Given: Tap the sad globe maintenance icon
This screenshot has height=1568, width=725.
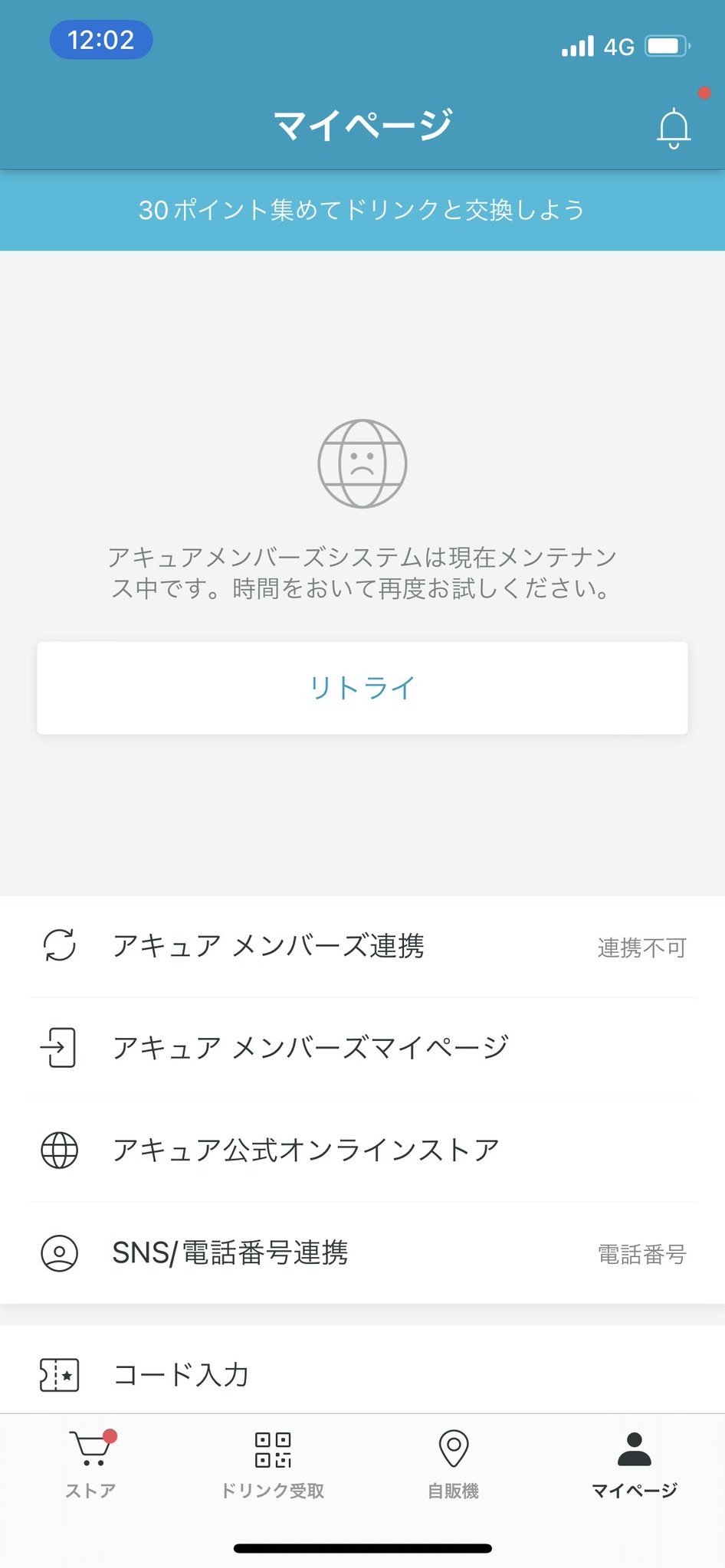Looking at the screenshot, I should tap(362, 463).
